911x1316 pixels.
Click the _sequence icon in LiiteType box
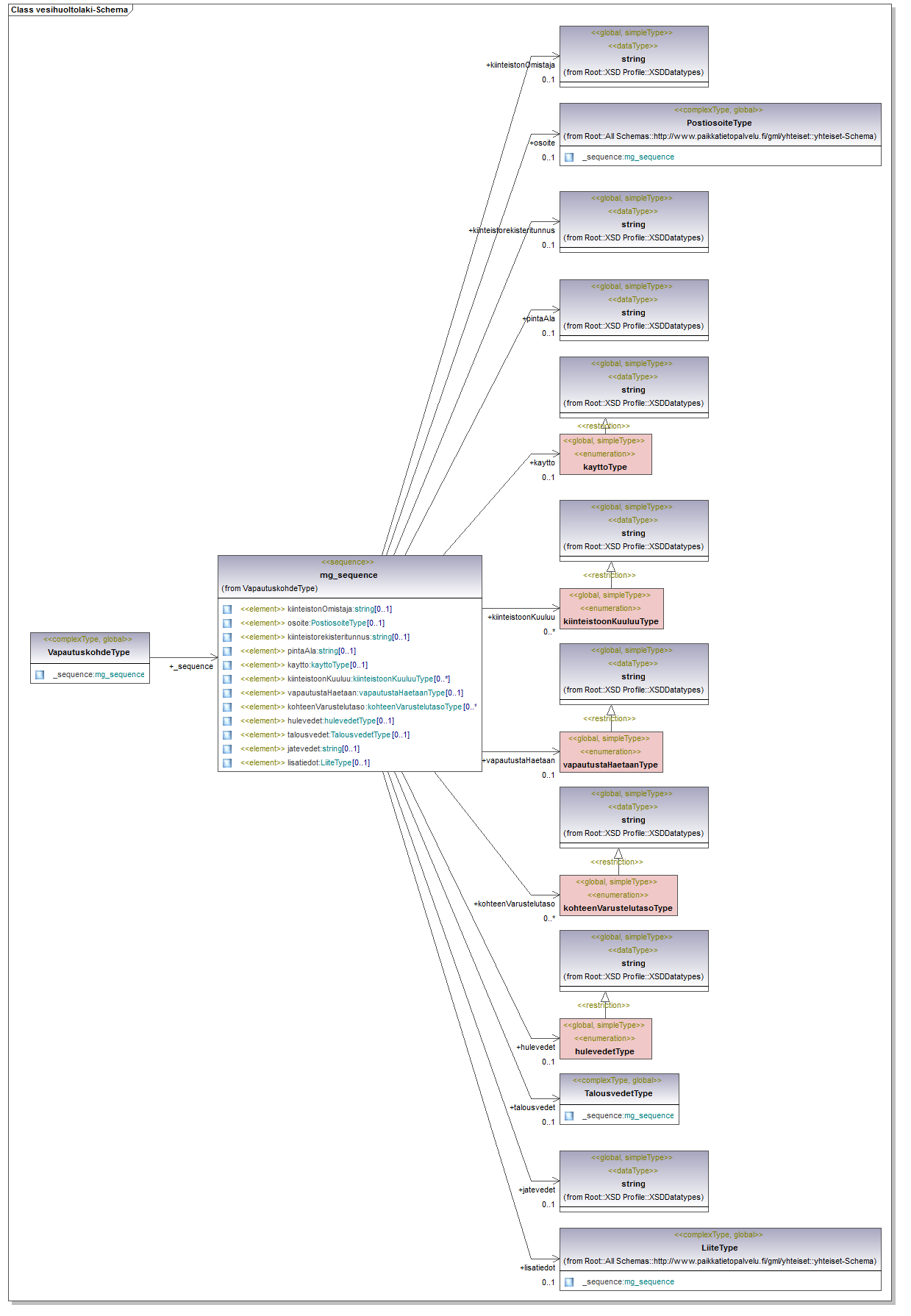click(x=569, y=1282)
